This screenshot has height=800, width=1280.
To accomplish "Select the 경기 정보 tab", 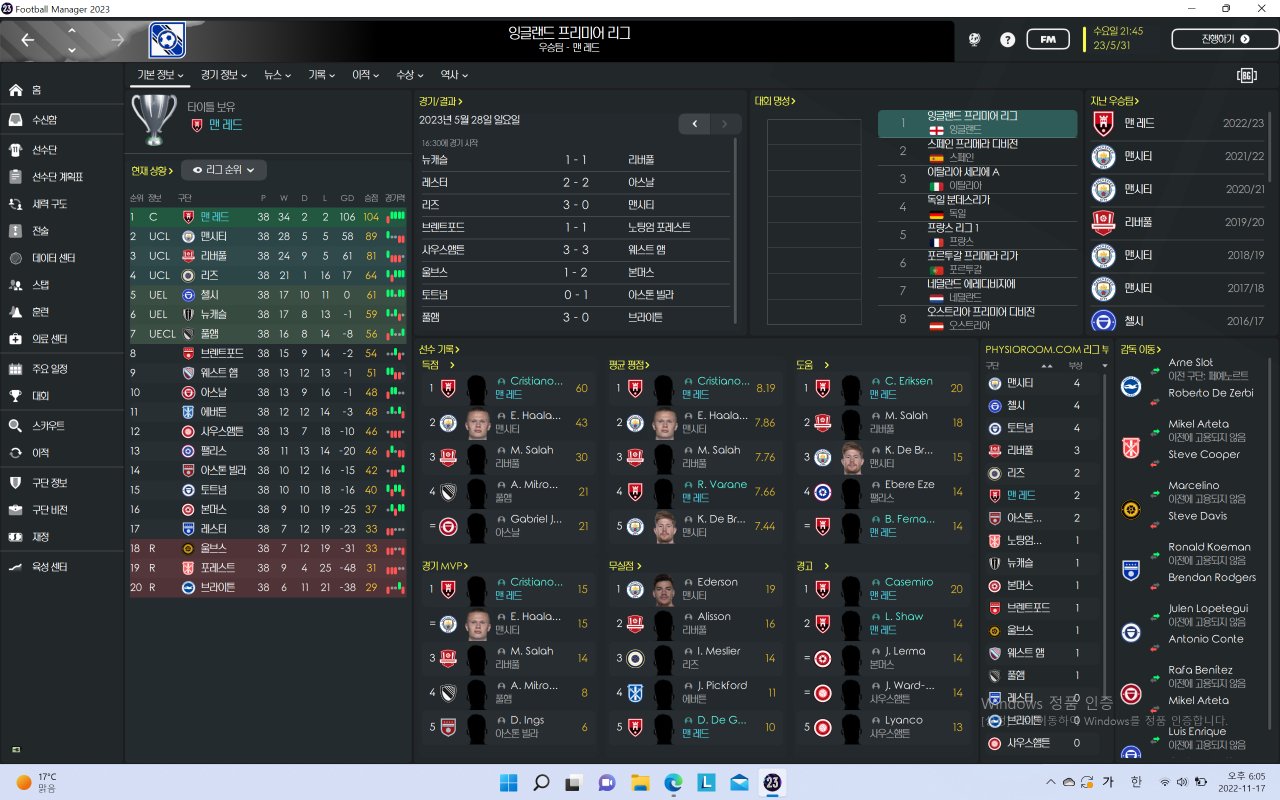I will (x=224, y=75).
